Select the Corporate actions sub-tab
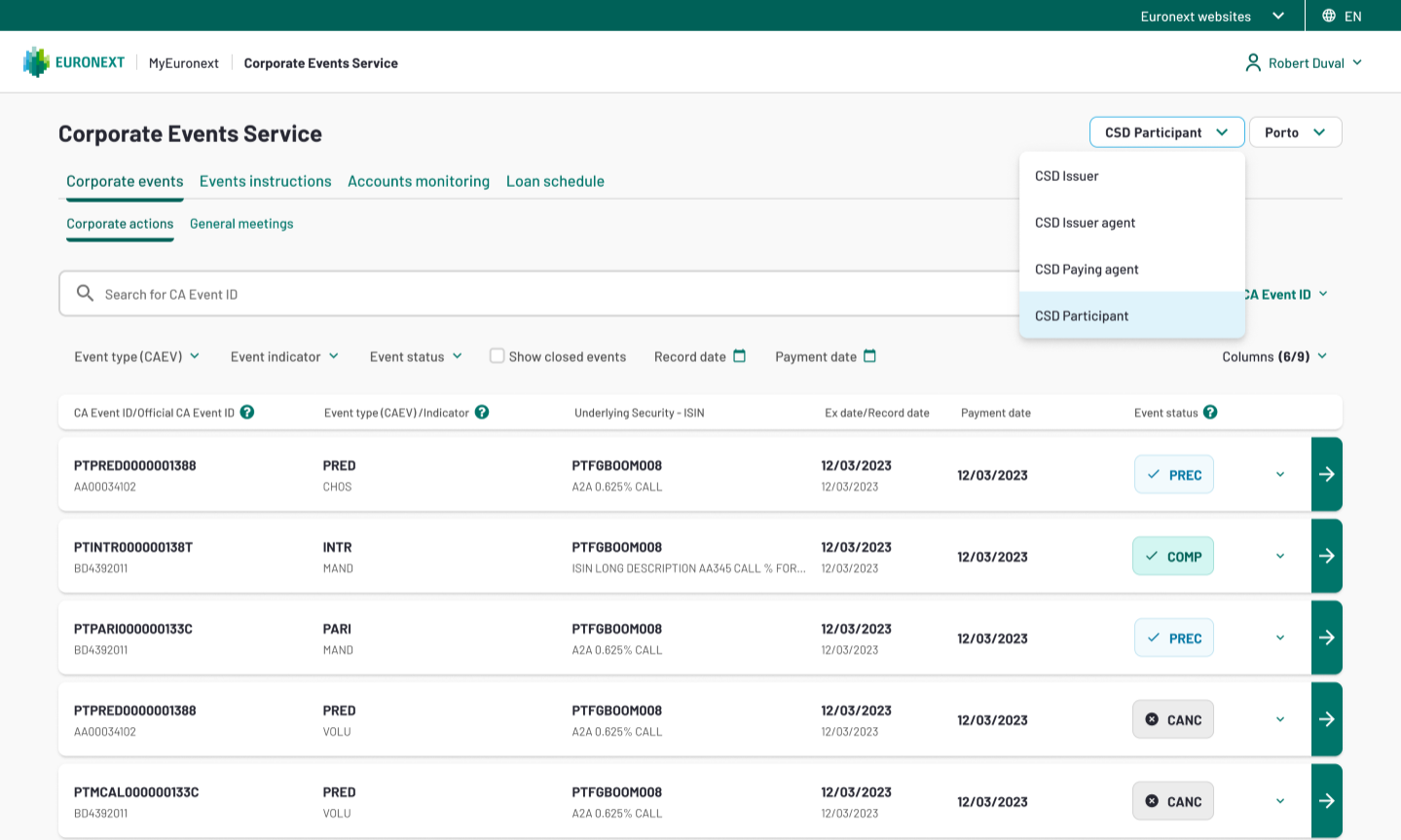The width and height of the screenshot is (1401, 840). tap(120, 224)
